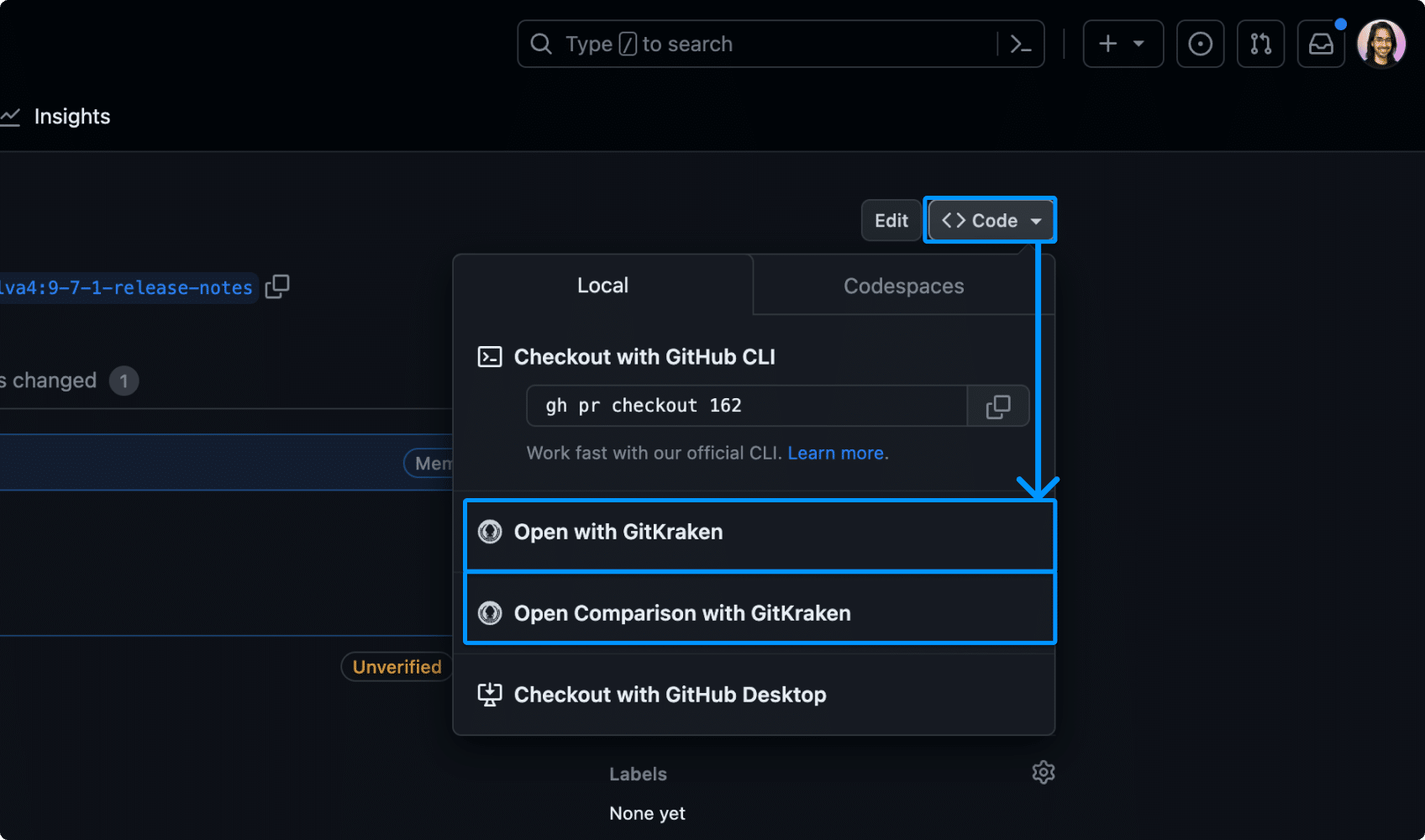This screenshot has width=1425, height=840.
Task: Open the create new dropdown arrow
Action: pos(1138,44)
